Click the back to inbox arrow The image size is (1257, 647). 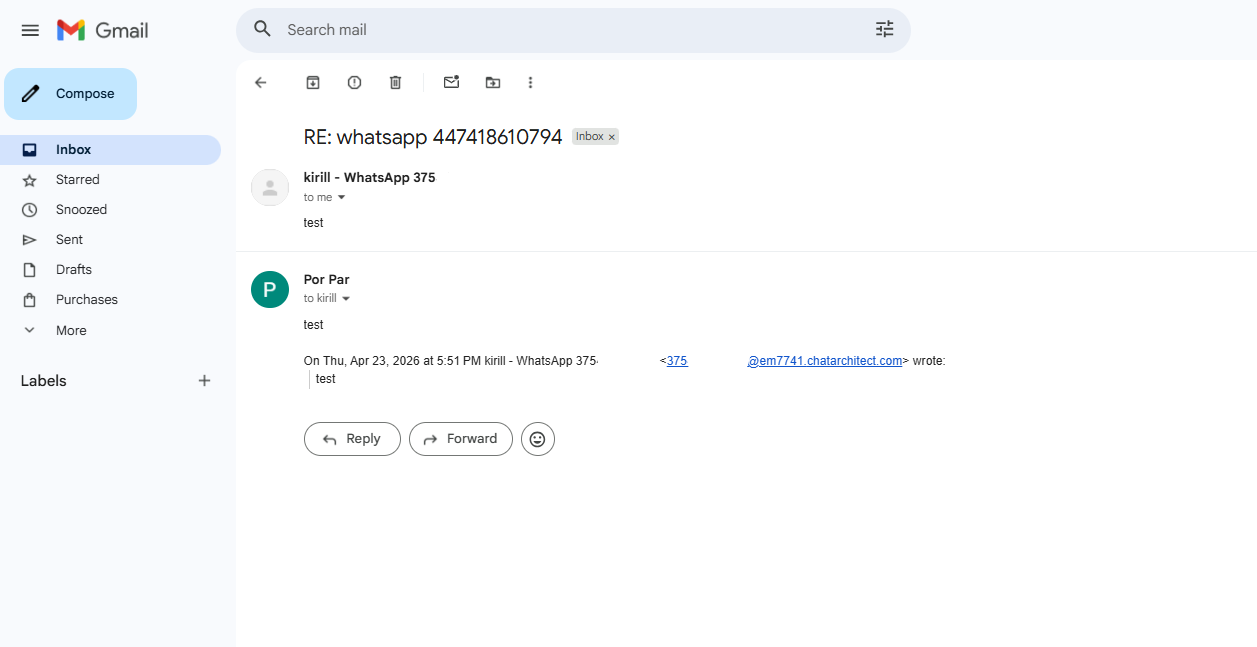261,83
